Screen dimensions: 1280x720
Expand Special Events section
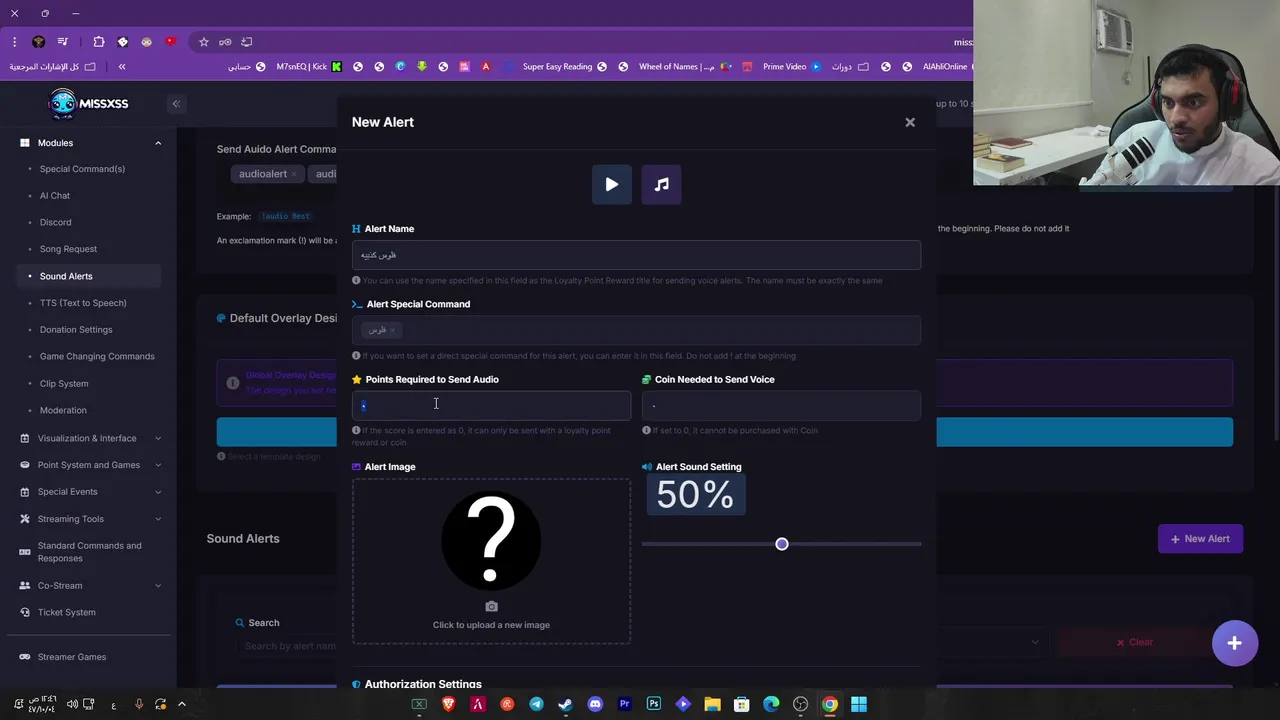pos(90,492)
